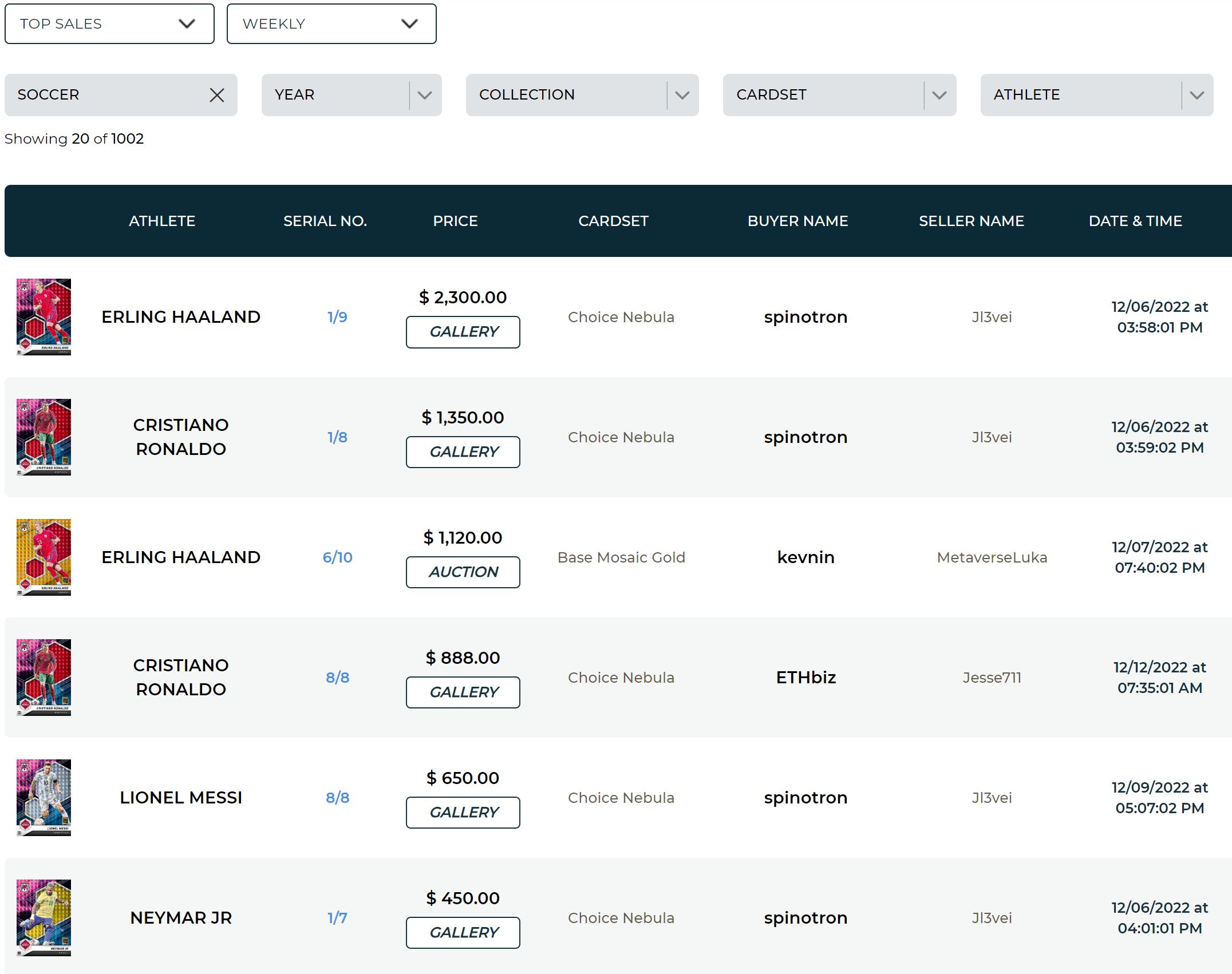This screenshot has width=1232, height=974.
Task: Click Erling Haaland gold mosaic card thumbnail
Action: pos(44,557)
